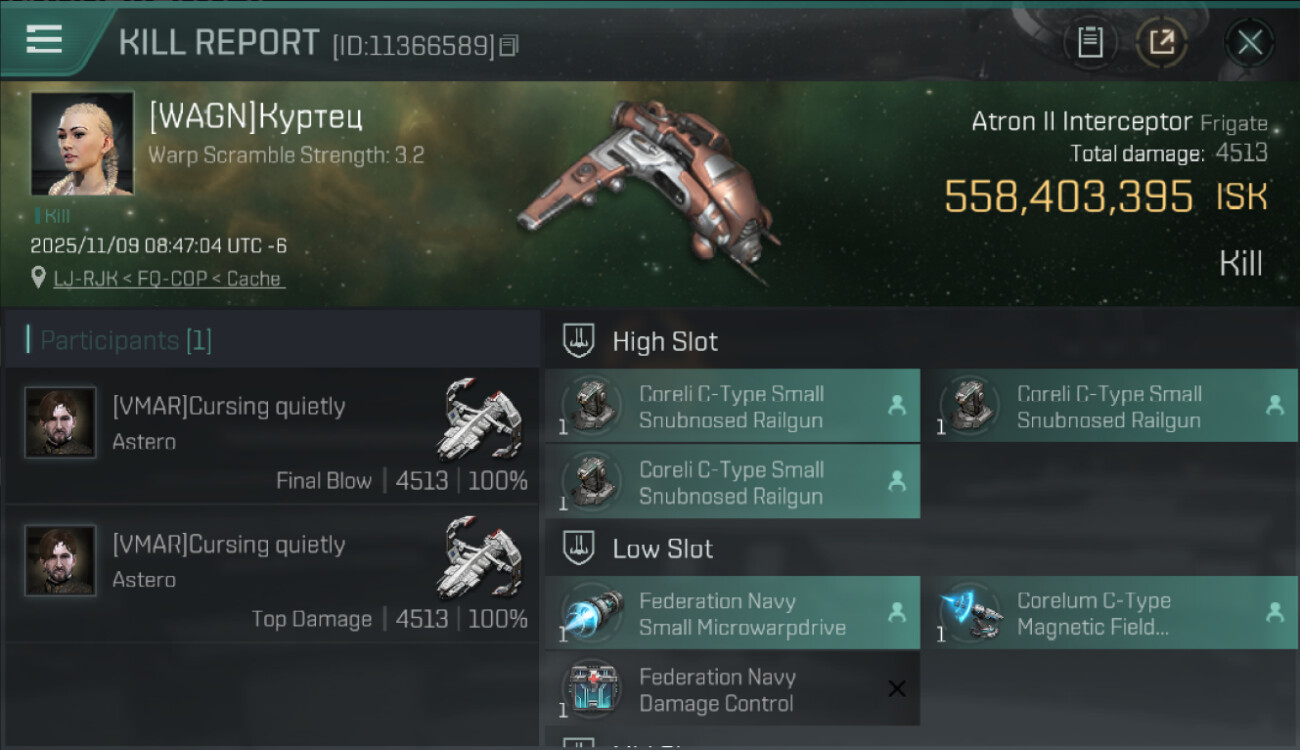Open the LJ-RJK location link
Screen dimensions: 1300x750
(x=168, y=279)
